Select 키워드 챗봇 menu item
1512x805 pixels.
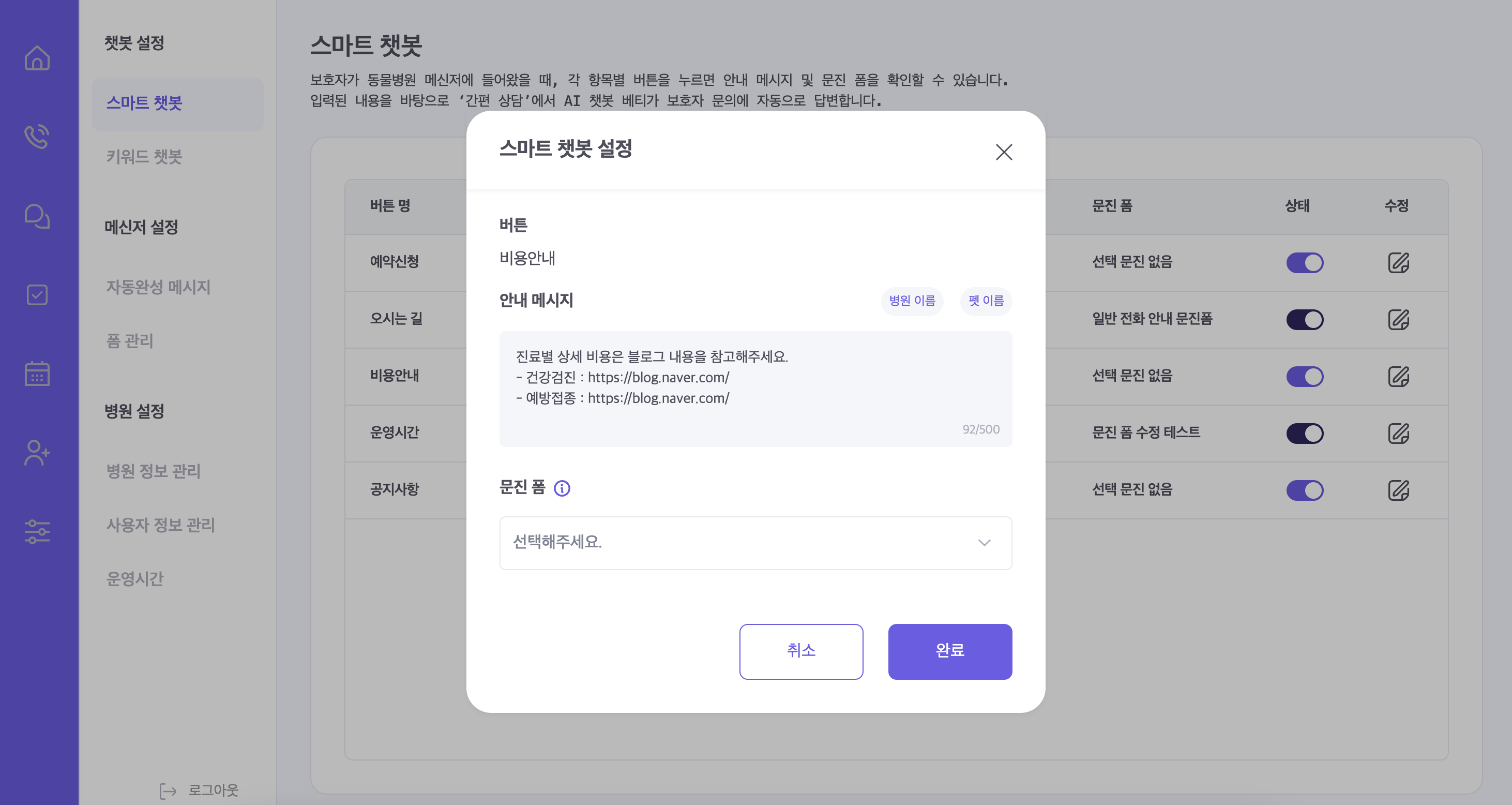click(x=144, y=157)
